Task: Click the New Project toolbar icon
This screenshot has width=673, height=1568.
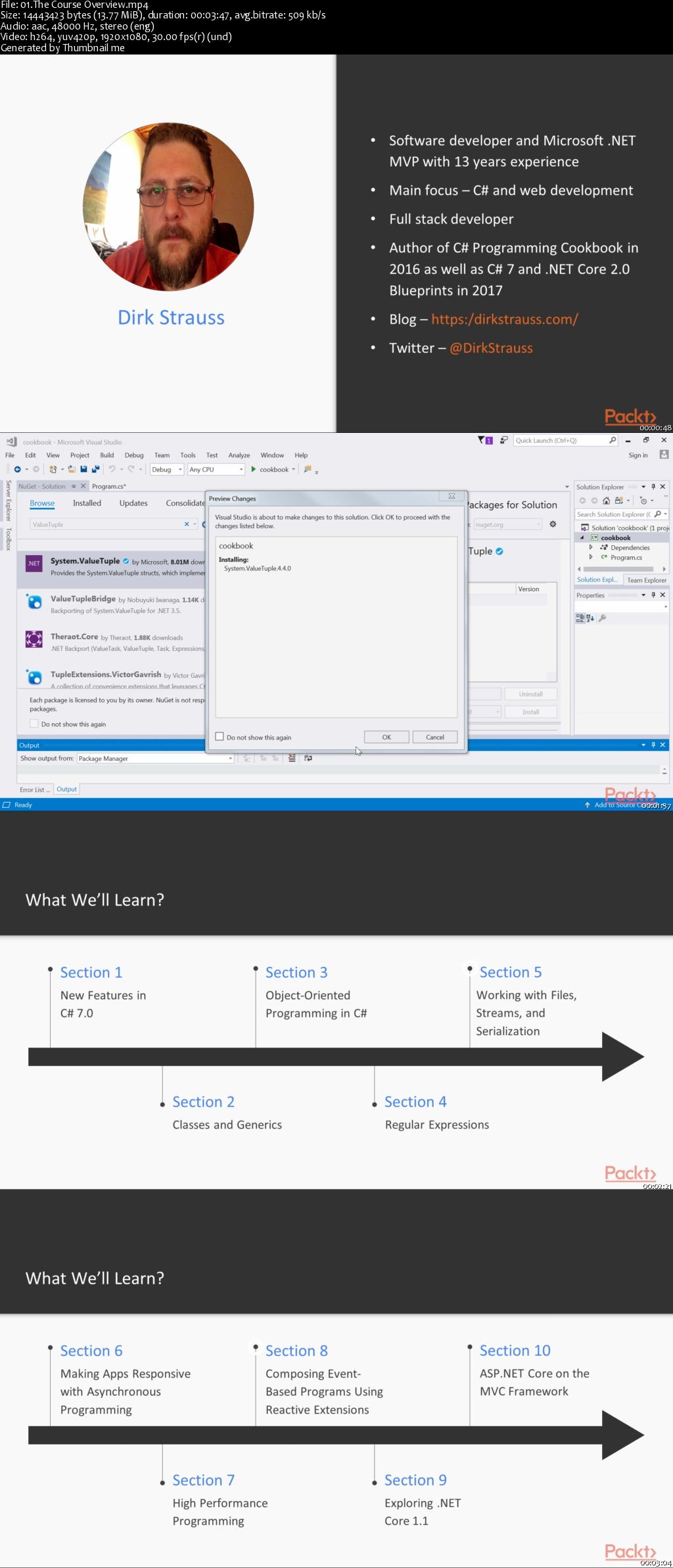Action: click(x=53, y=469)
